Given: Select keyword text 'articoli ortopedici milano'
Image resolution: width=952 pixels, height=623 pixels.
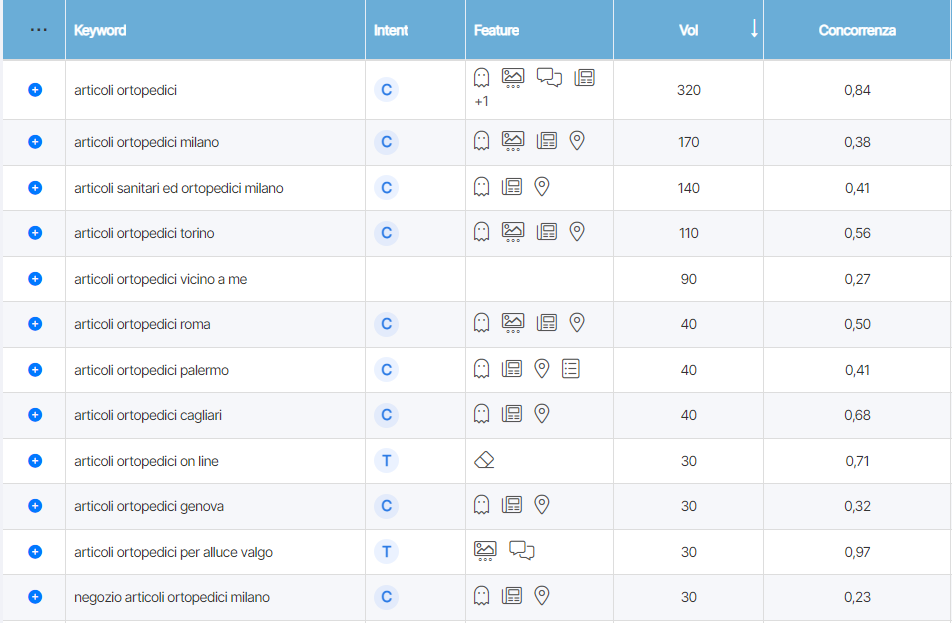Looking at the screenshot, I should [x=146, y=142].
